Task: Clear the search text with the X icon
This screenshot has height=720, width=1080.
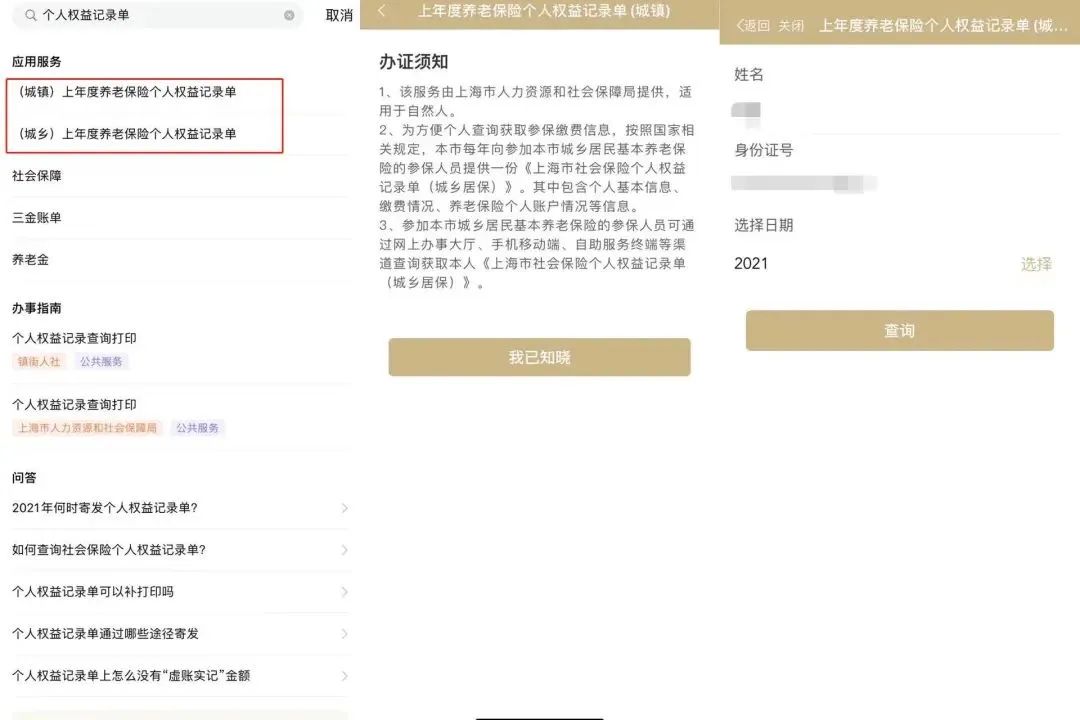Action: point(289,15)
